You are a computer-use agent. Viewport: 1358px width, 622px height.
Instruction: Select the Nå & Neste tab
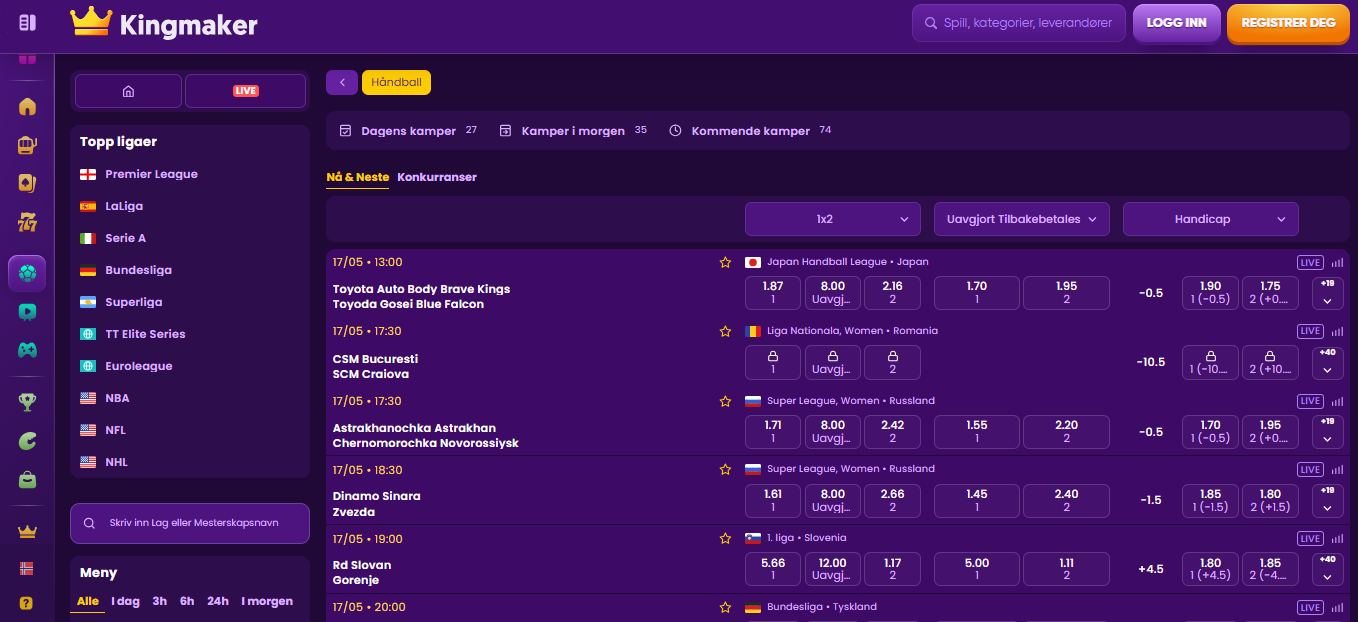358,177
